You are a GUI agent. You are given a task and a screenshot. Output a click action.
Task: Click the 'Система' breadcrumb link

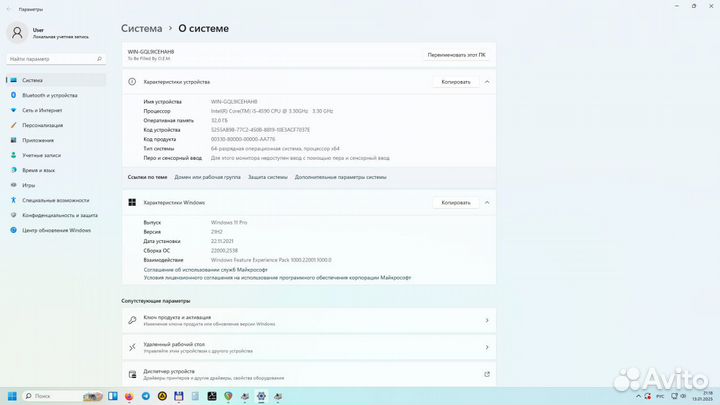coord(141,28)
